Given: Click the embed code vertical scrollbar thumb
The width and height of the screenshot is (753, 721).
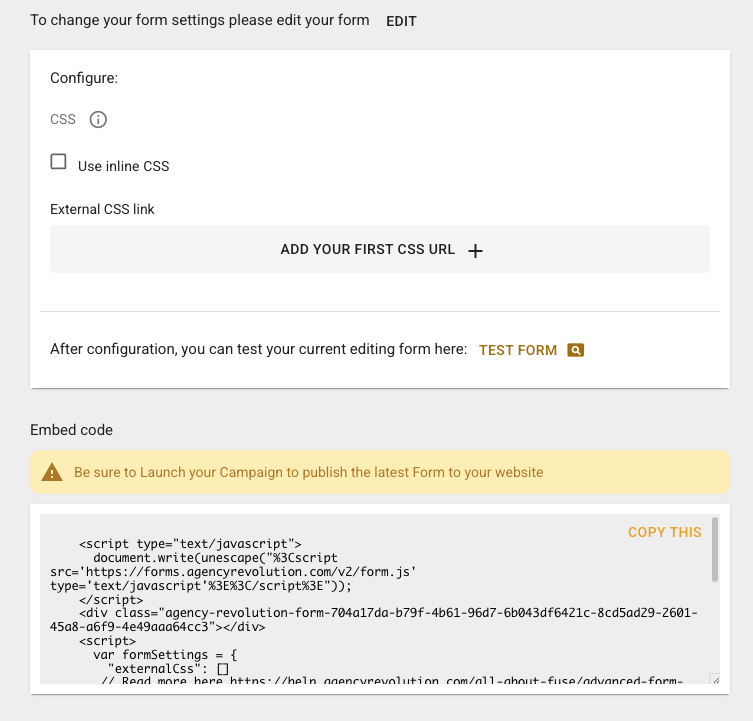Looking at the screenshot, I should tap(715, 550).
